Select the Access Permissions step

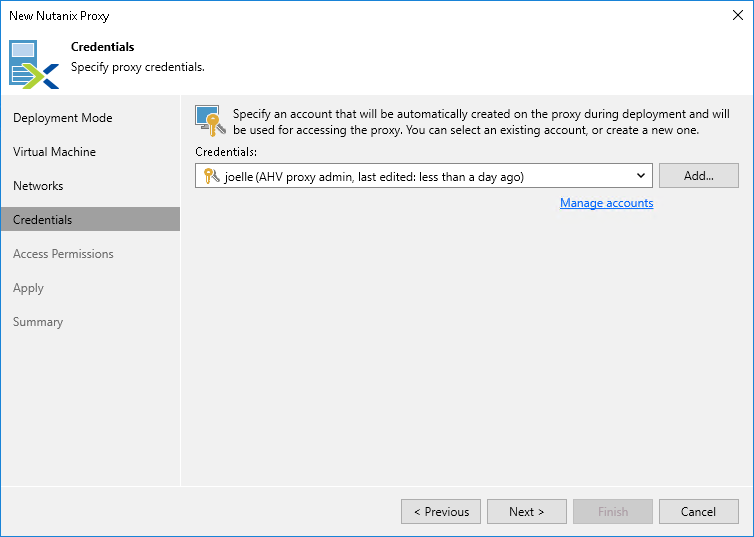point(63,254)
